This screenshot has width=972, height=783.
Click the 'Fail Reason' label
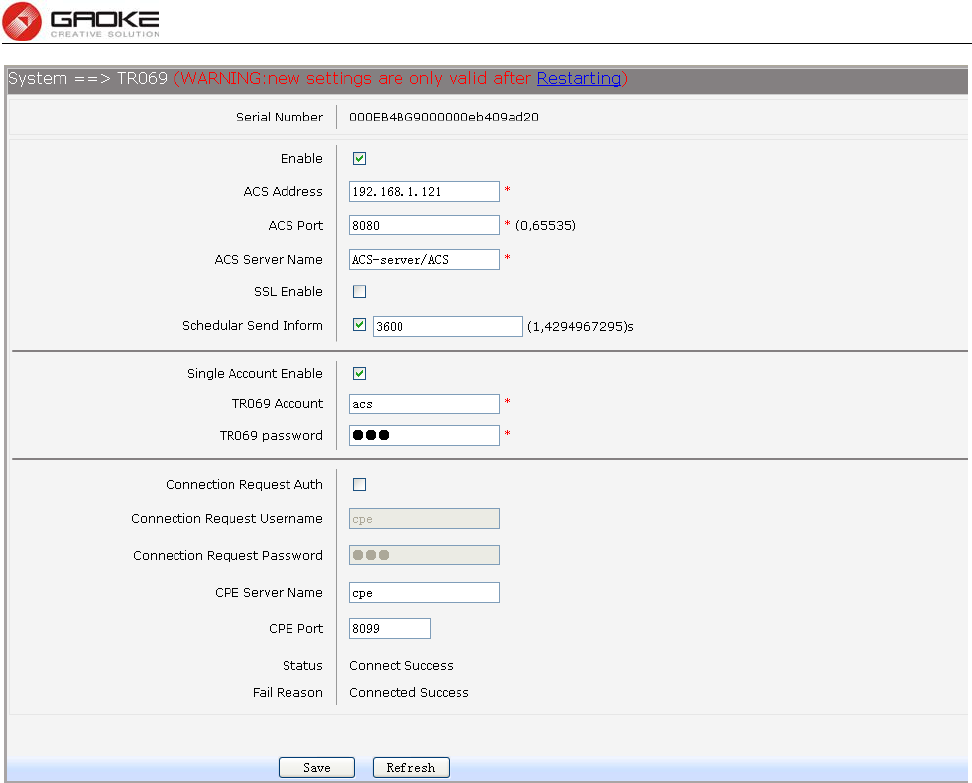288,692
